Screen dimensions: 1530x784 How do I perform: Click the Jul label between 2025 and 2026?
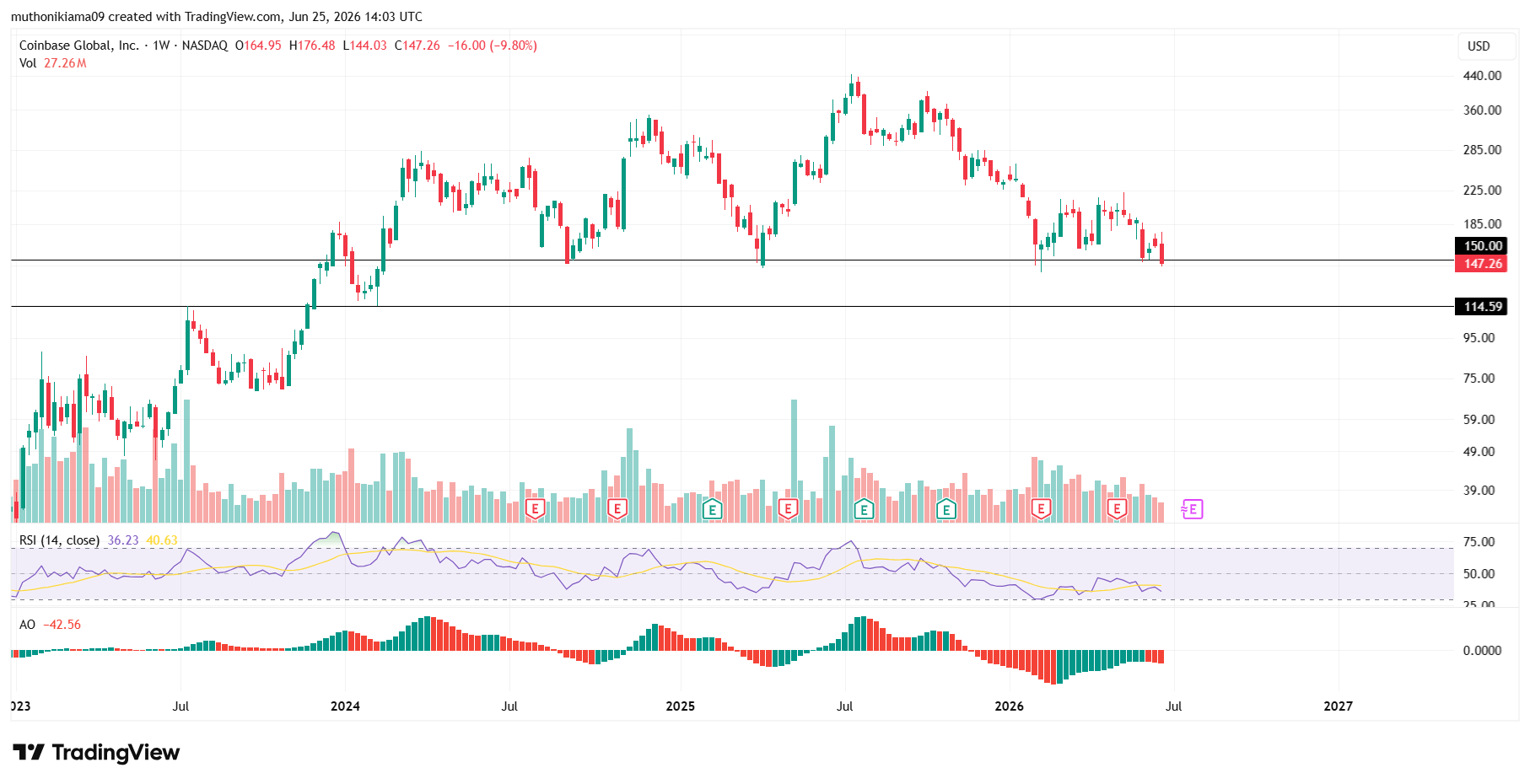coord(844,706)
